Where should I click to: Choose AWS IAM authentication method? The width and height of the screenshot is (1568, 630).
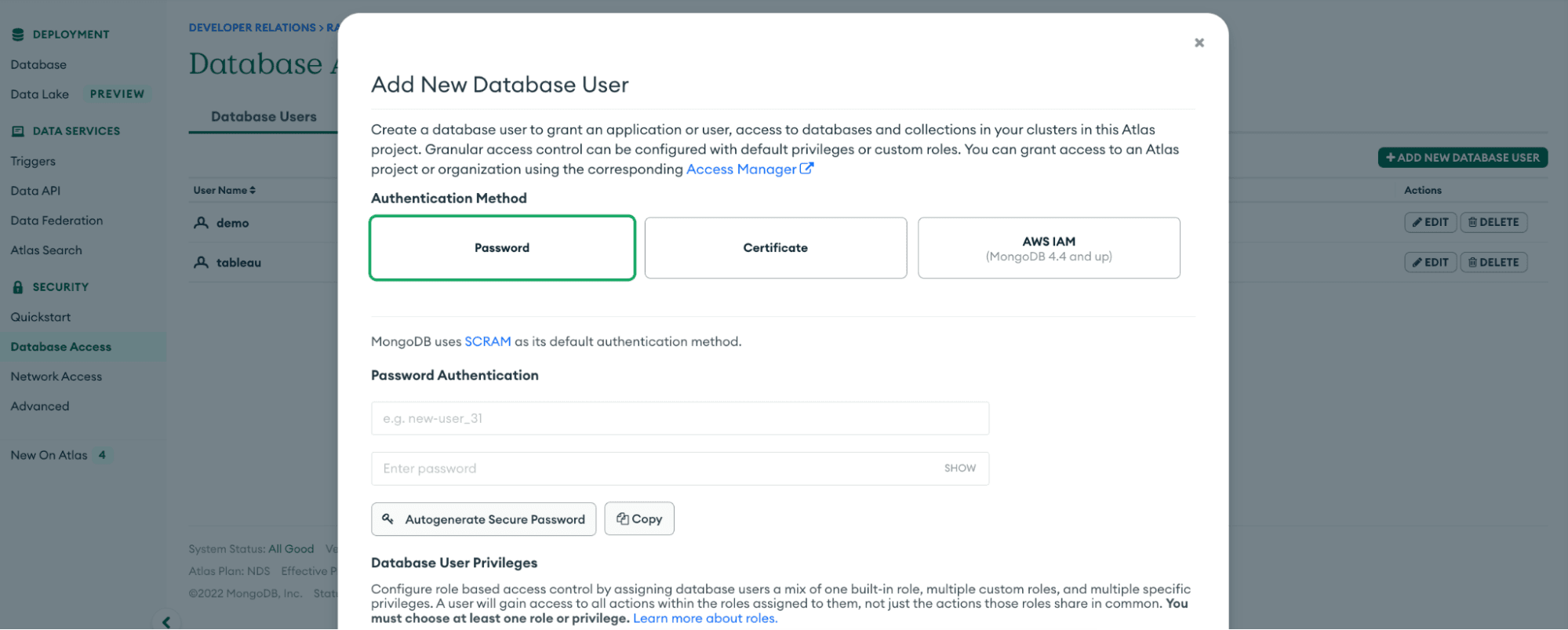click(x=1048, y=248)
